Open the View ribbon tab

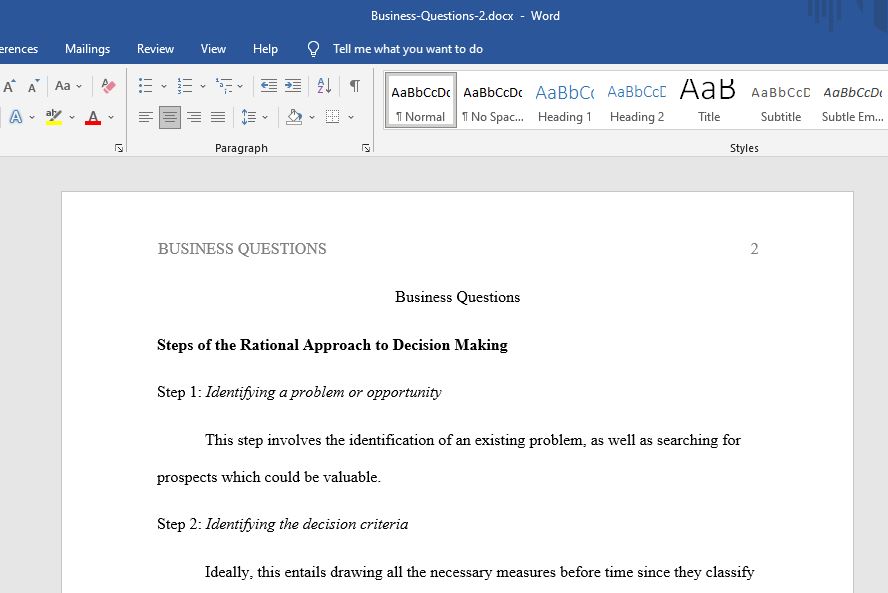(x=213, y=49)
